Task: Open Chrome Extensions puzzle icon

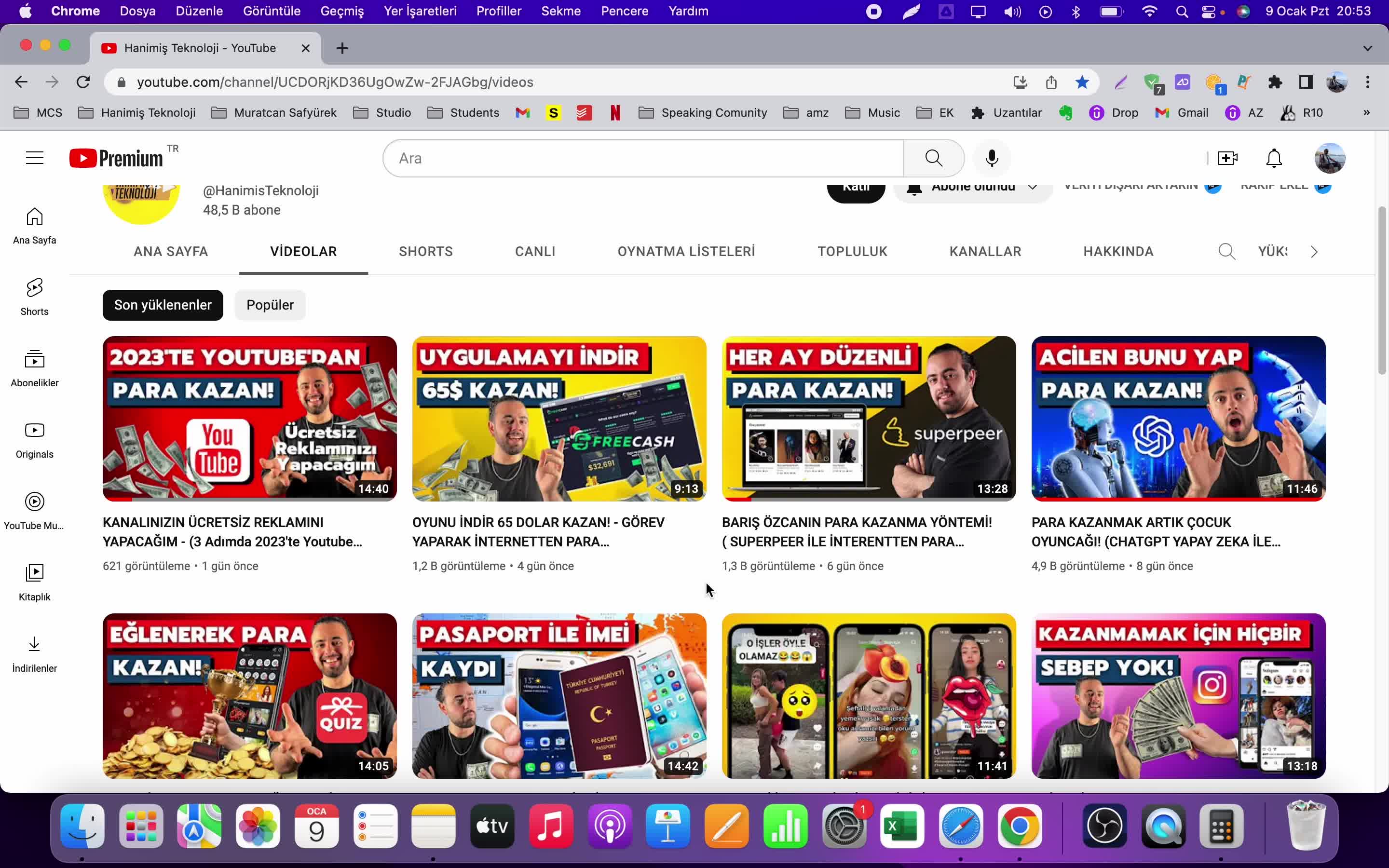Action: pyautogui.click(x=1275, y=82)
